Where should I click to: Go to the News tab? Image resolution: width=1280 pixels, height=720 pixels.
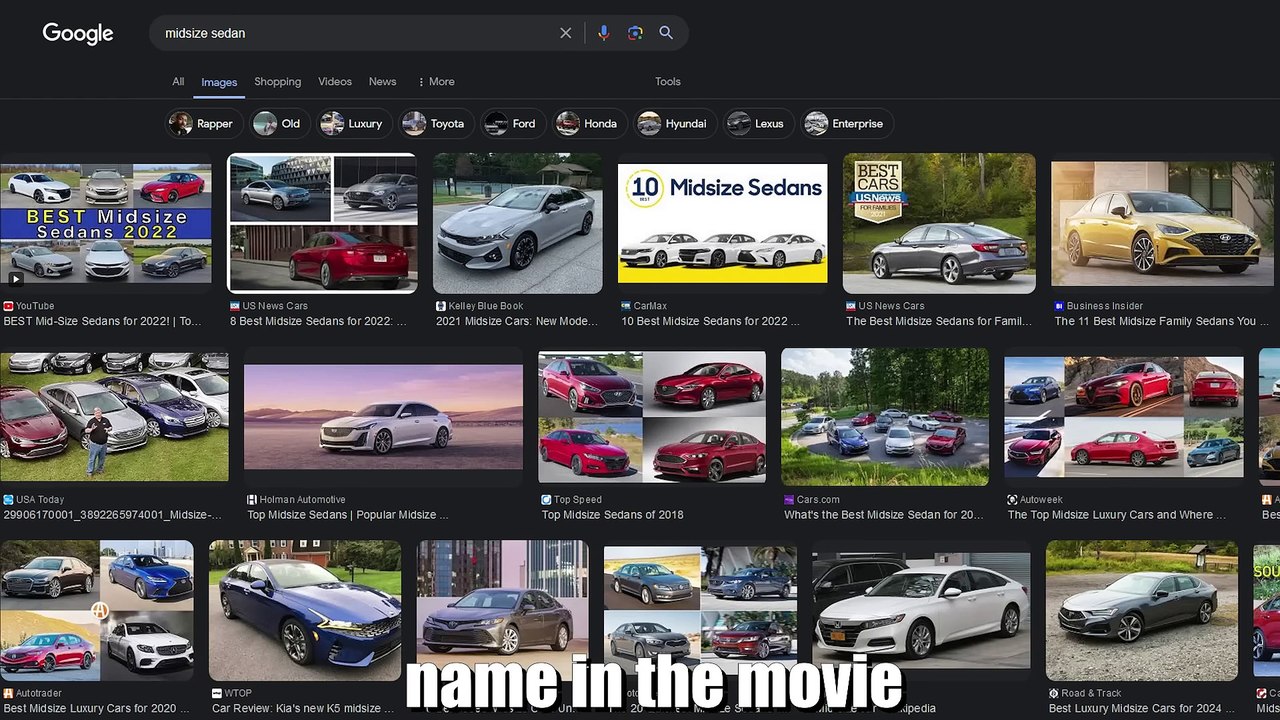[382, 82]
